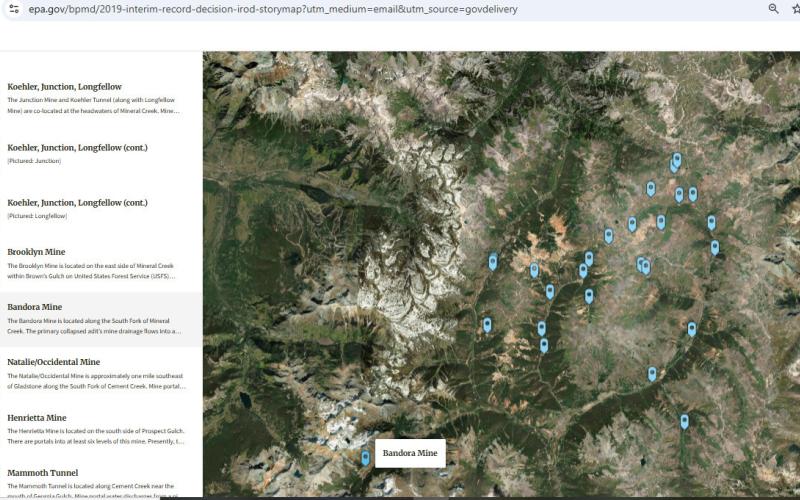This screenshot has width=800, height=500.
Task: Open the site information icon in address bar
Action: pos(14,9)
